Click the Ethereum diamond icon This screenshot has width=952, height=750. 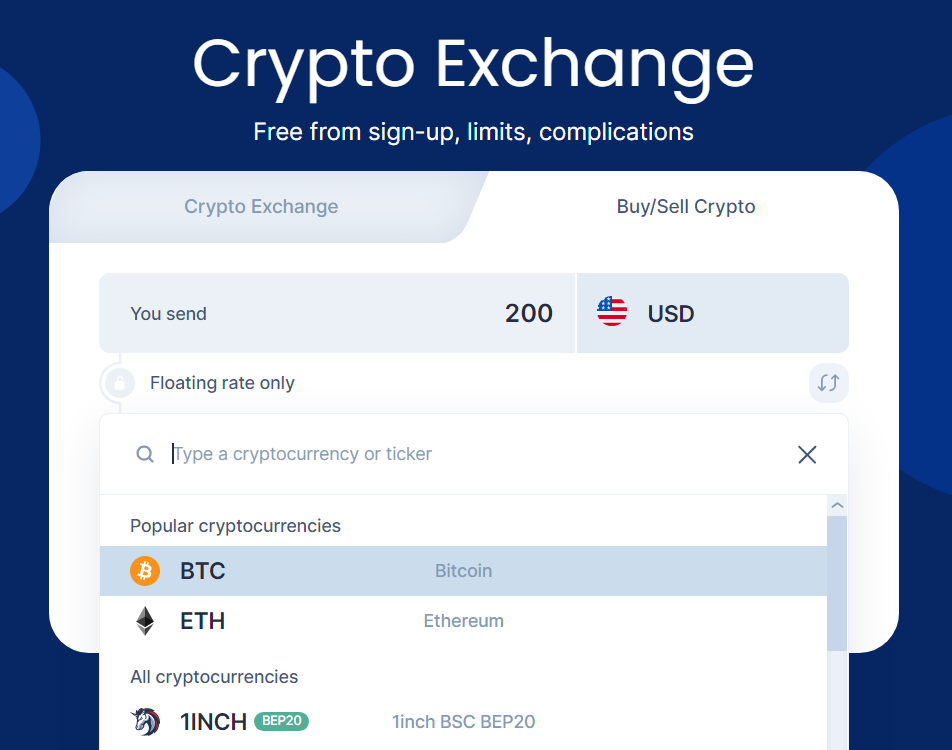pos(146,620)
